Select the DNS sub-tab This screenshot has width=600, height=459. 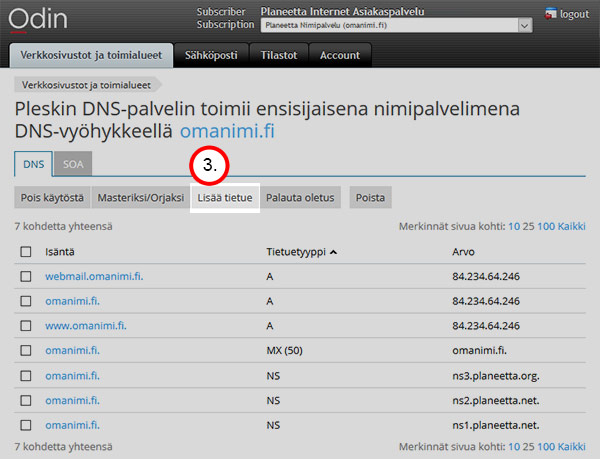tap(34, 164)
